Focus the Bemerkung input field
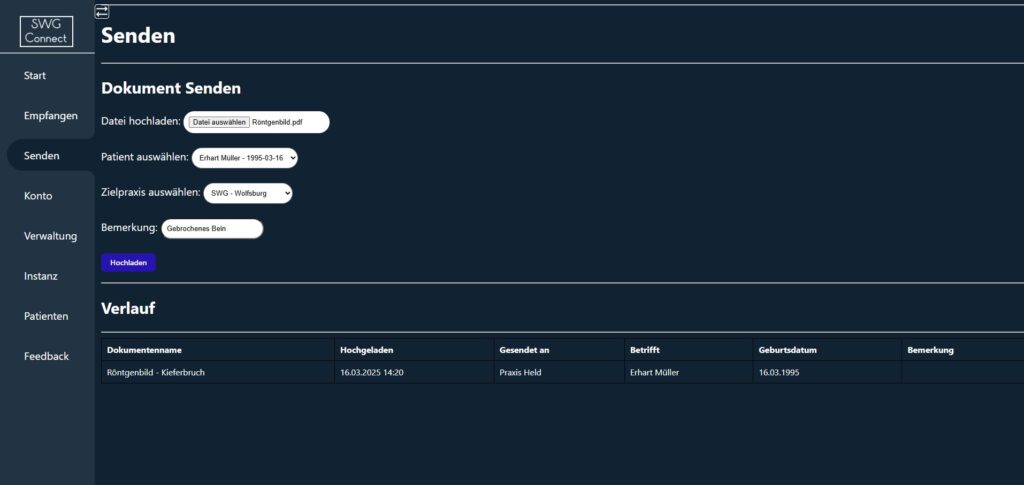1024x485 pixels. (x=212, y=228)
